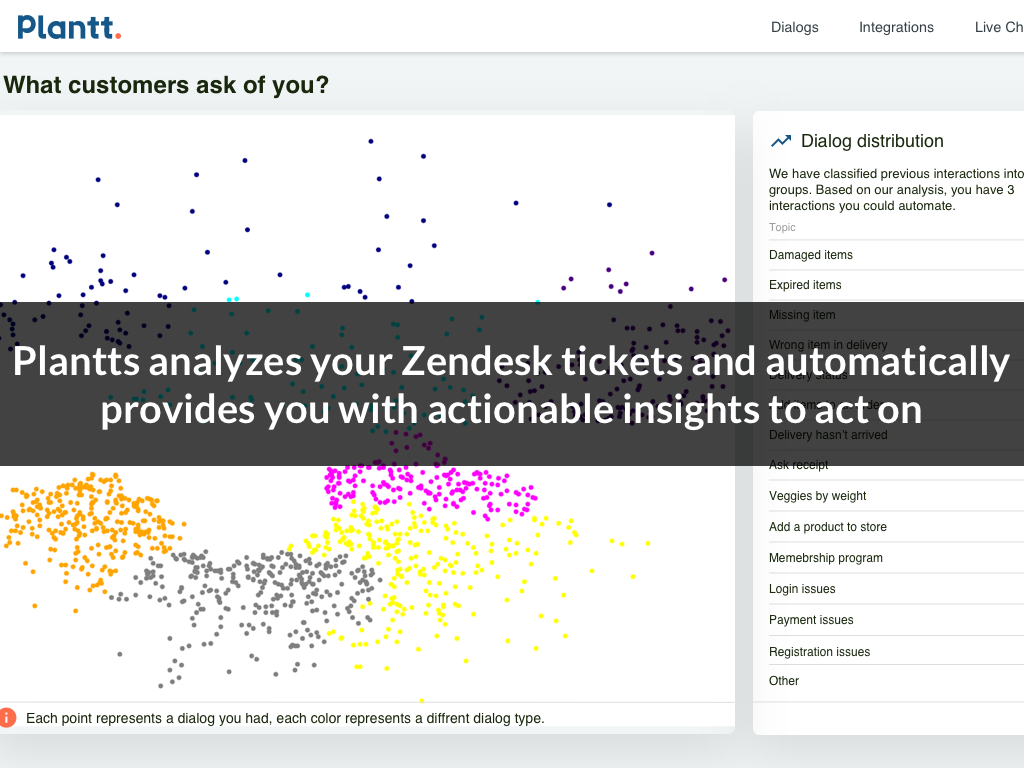Open the Dialogs menu item
Viewport: 1024px width, 768px height.
pos(794,27)
